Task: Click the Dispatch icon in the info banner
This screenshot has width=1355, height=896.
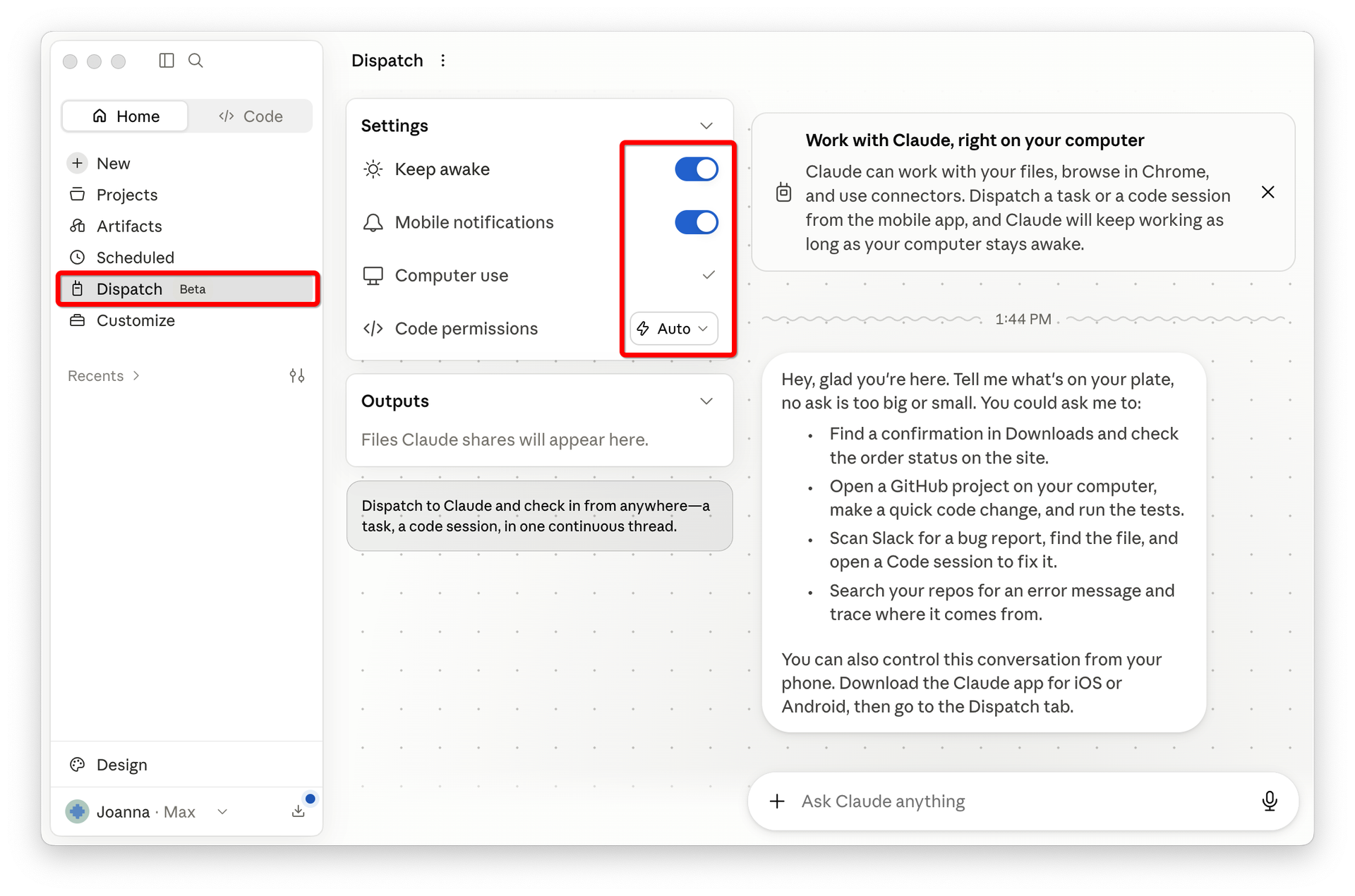Action: coord(783,193)
